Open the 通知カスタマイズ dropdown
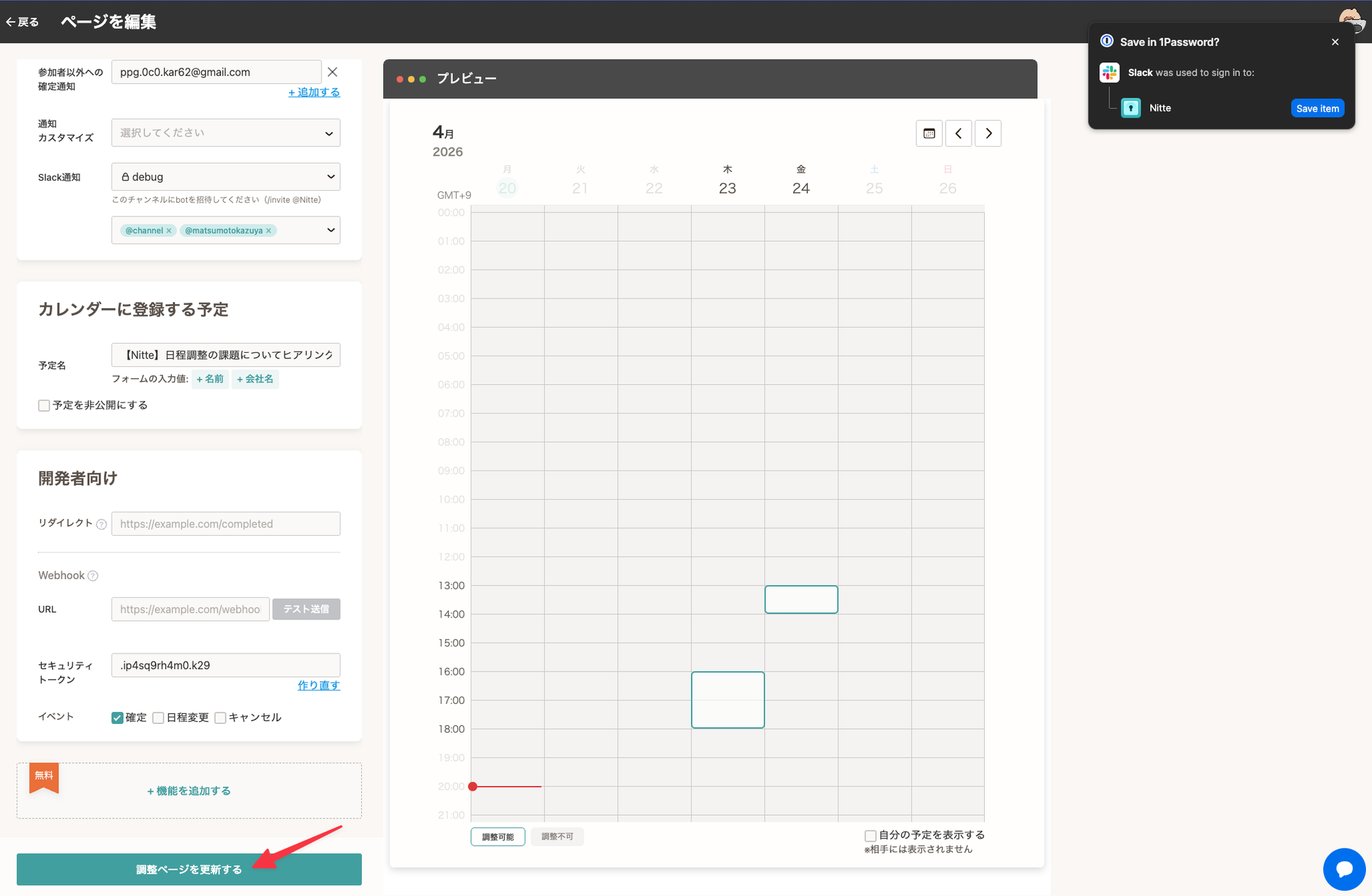Viewport: 1372px width, 896px height. pyautogui.click(x=226, y=133)
